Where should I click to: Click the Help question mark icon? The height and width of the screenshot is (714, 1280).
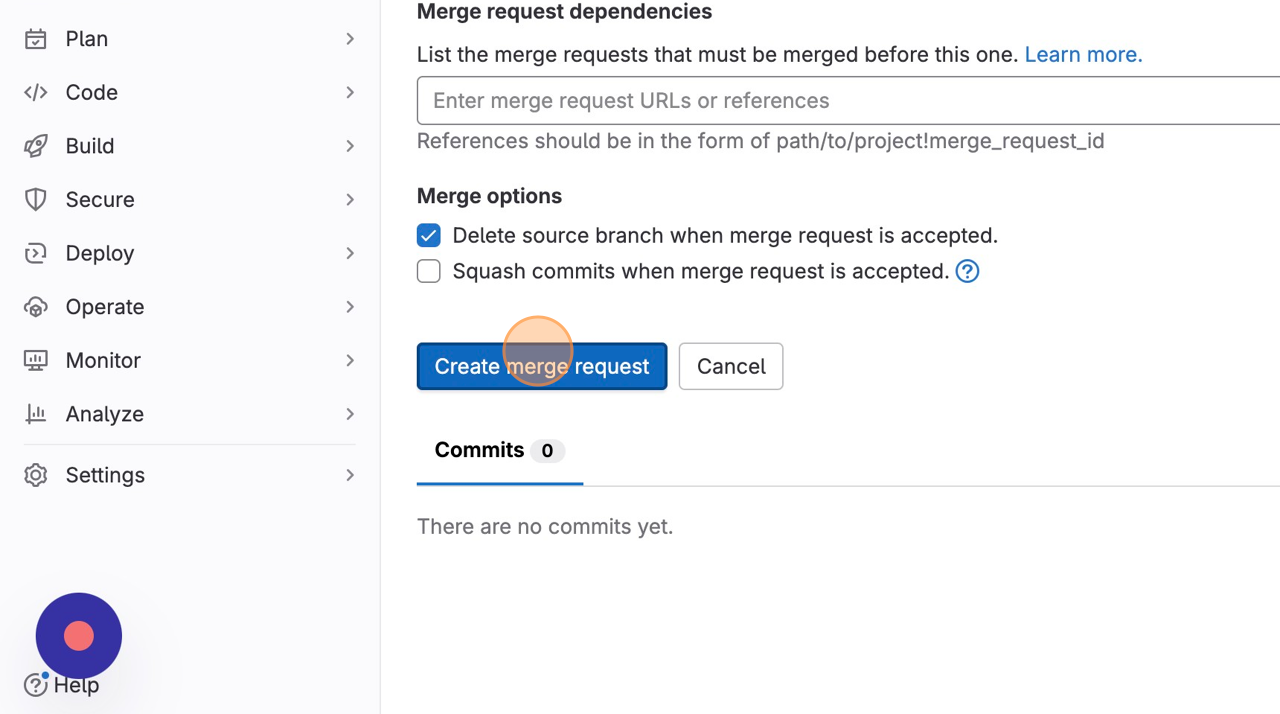(36, 685)
